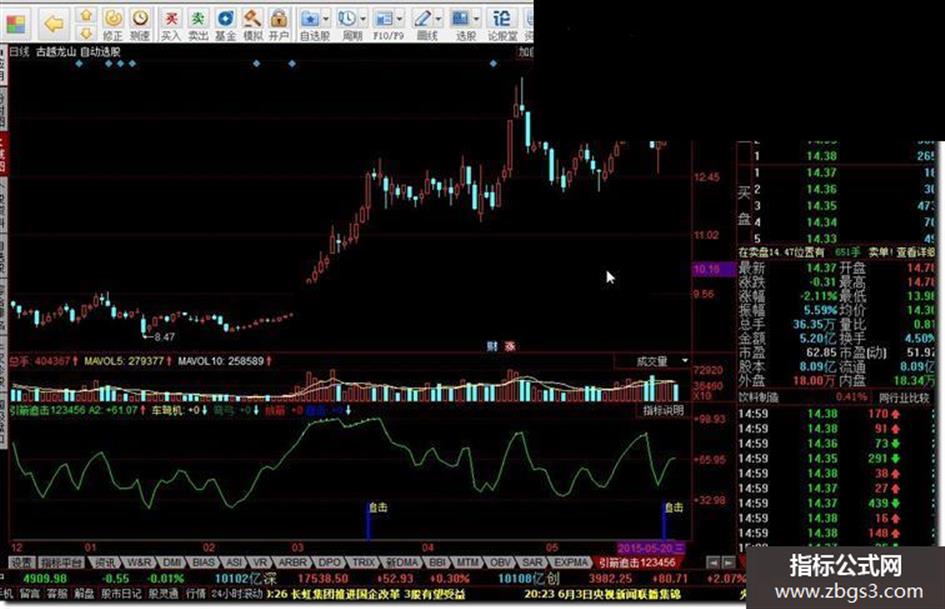Open 股市日记 stock diary
Image resolution: width=945 pixels, height=609 pixels.
point(121,594)
